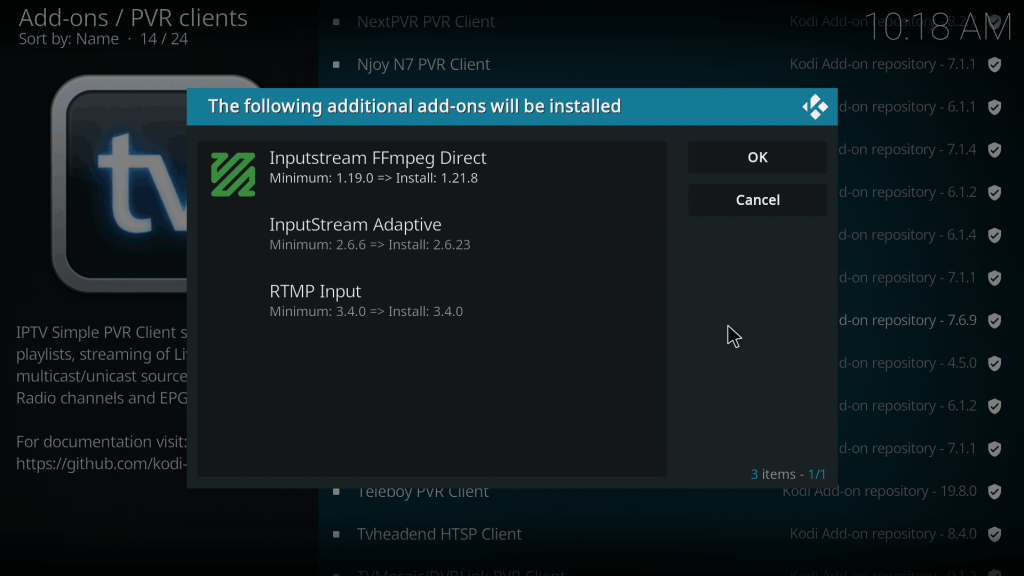Click '3 items - 1/1' counter in dialog

pos(788,474)
